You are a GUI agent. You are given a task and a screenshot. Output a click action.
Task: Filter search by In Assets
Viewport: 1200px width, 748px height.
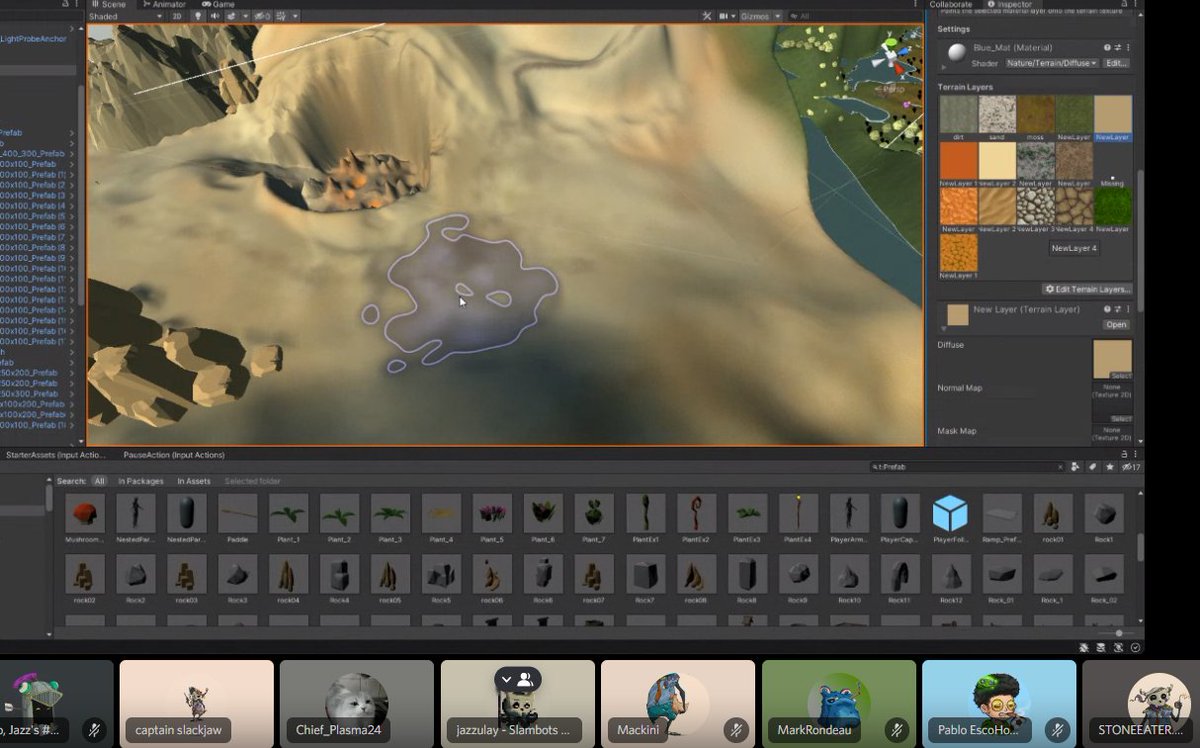[x=194, y=481]
